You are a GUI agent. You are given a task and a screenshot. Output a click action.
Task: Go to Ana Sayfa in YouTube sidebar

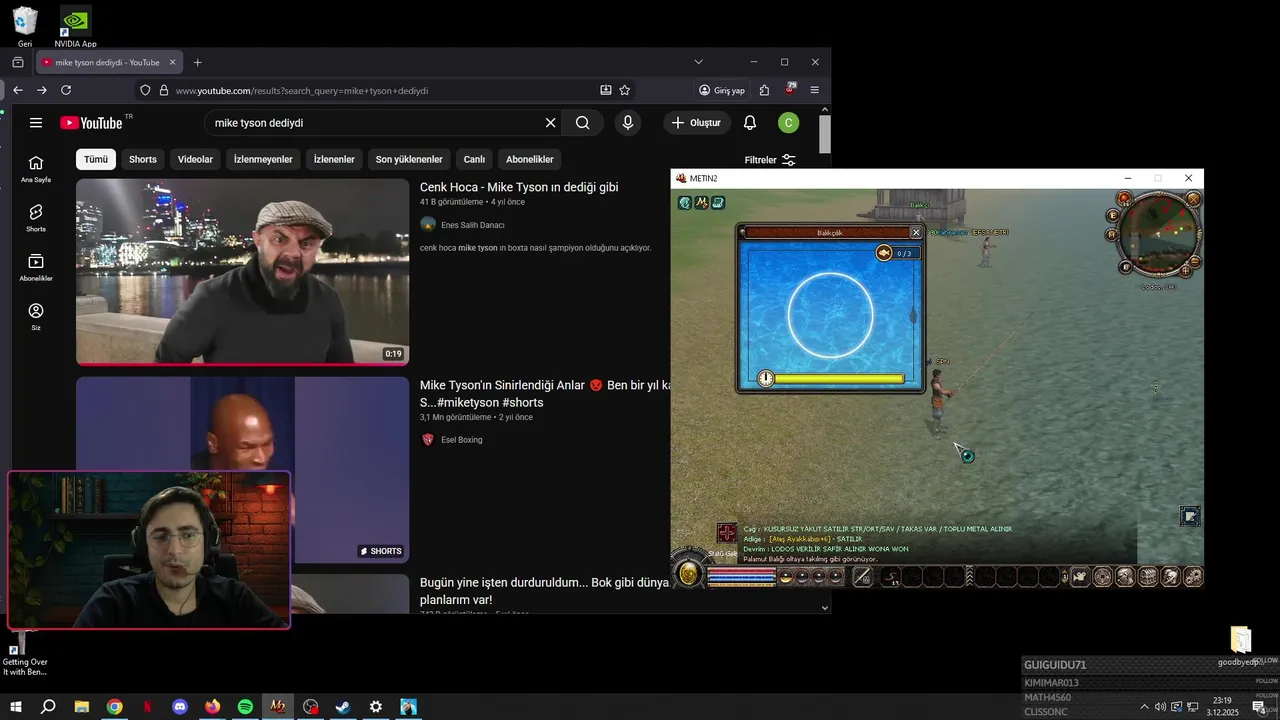point(36,169)
